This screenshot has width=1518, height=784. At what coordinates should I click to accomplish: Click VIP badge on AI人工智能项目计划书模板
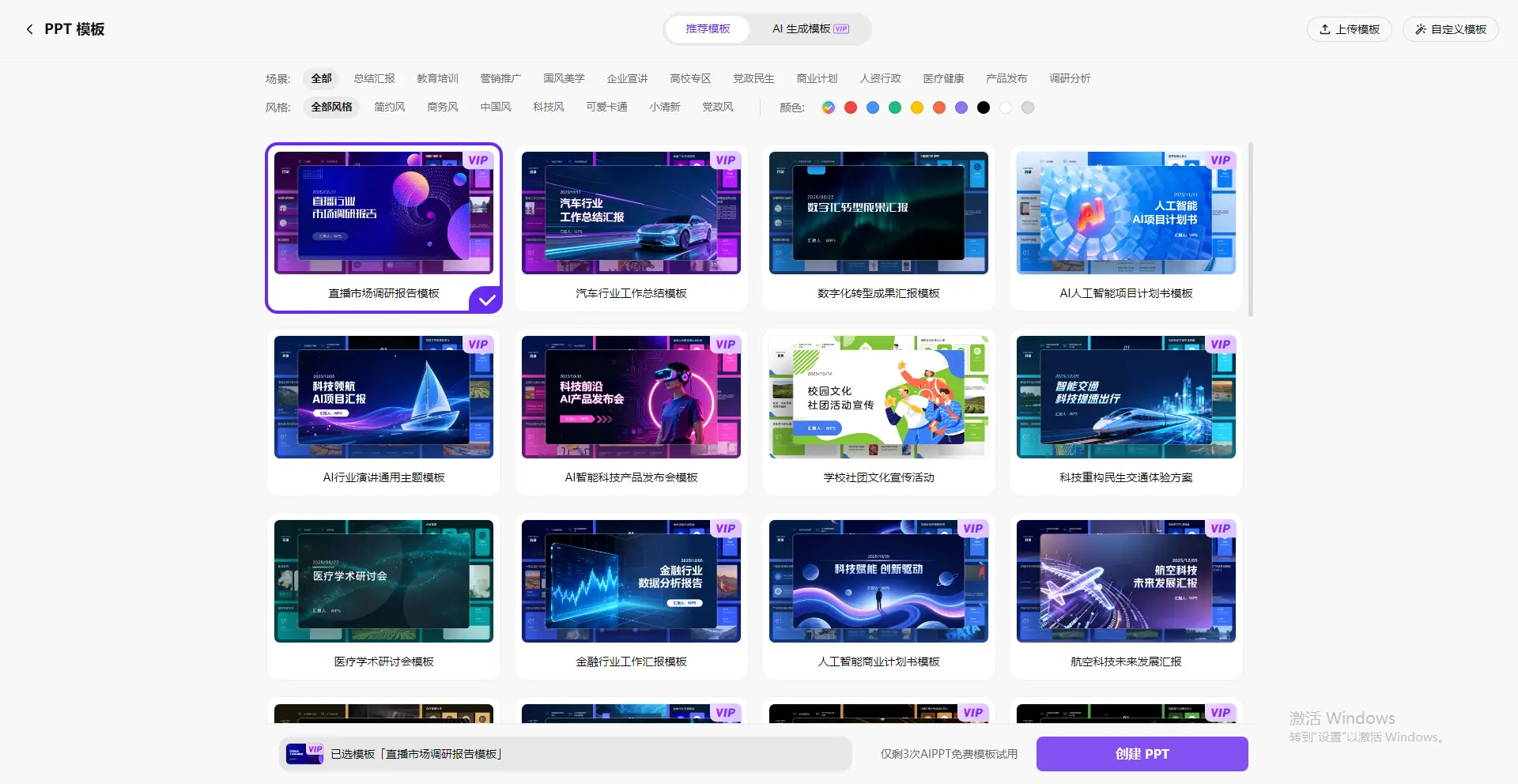pyautogui.click(x=1220, y=160)
